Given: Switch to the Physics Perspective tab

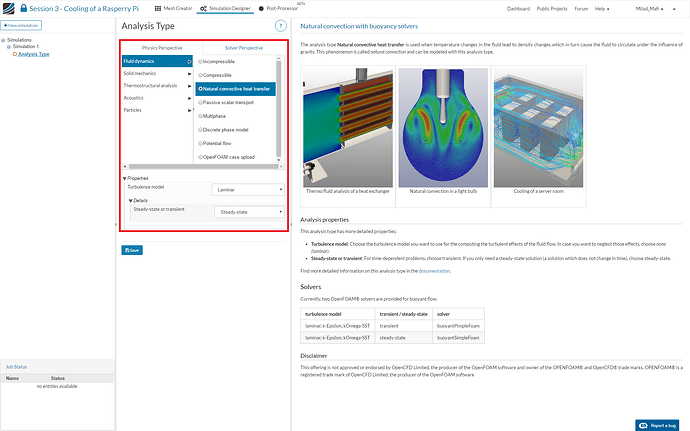Looking at the screenshot, I should coord(162,48).
